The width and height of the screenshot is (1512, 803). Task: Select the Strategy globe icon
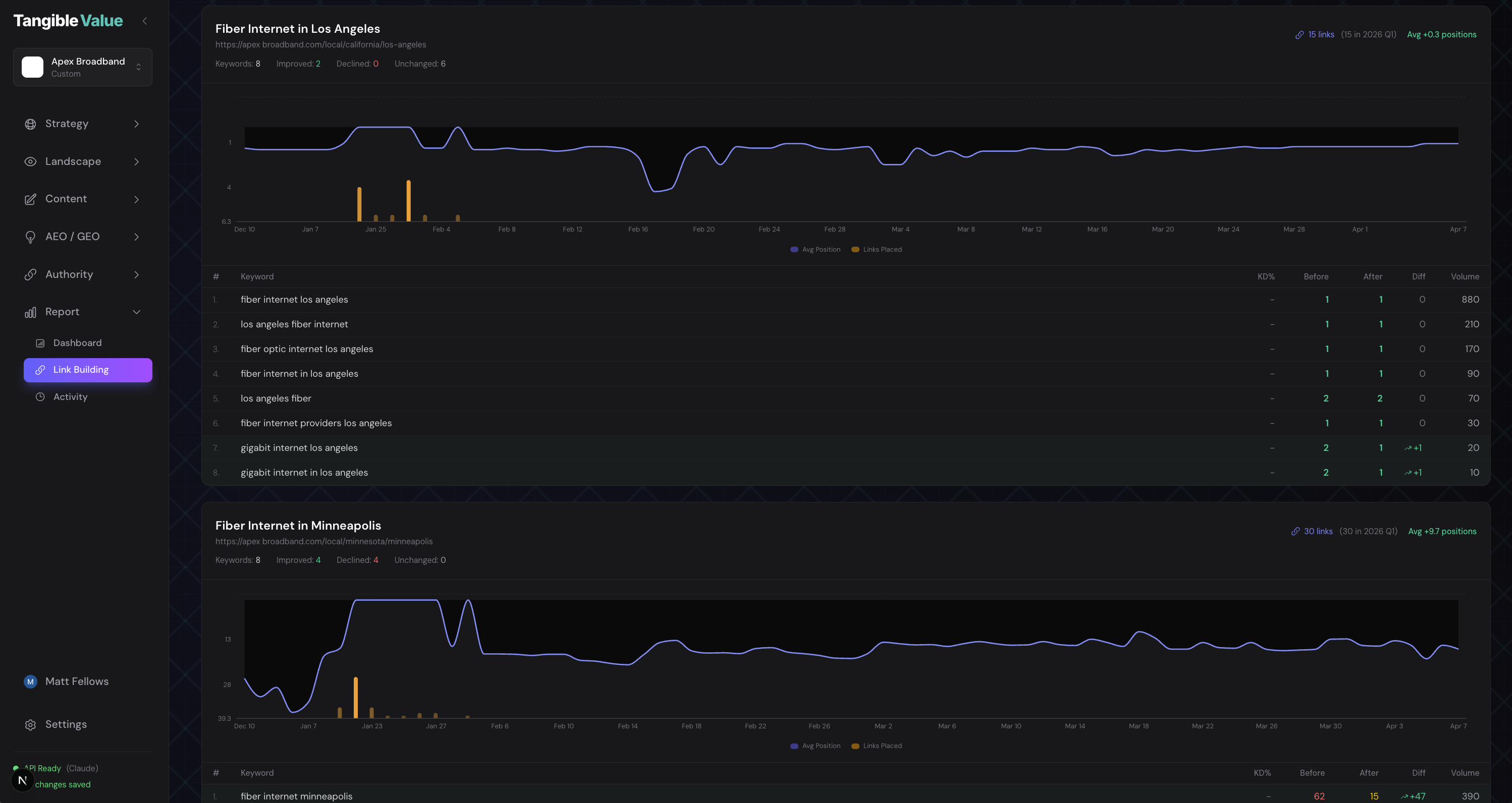point(30,124)
